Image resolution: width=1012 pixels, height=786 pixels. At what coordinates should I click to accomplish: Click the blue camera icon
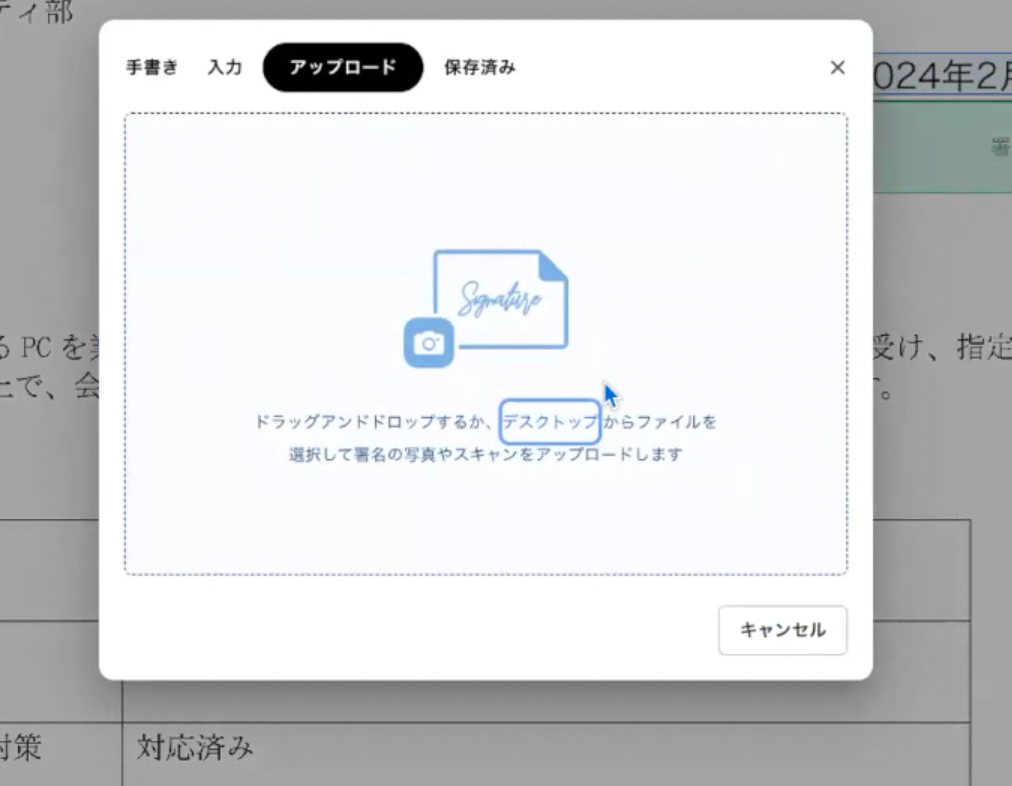[x=429, y=344]
